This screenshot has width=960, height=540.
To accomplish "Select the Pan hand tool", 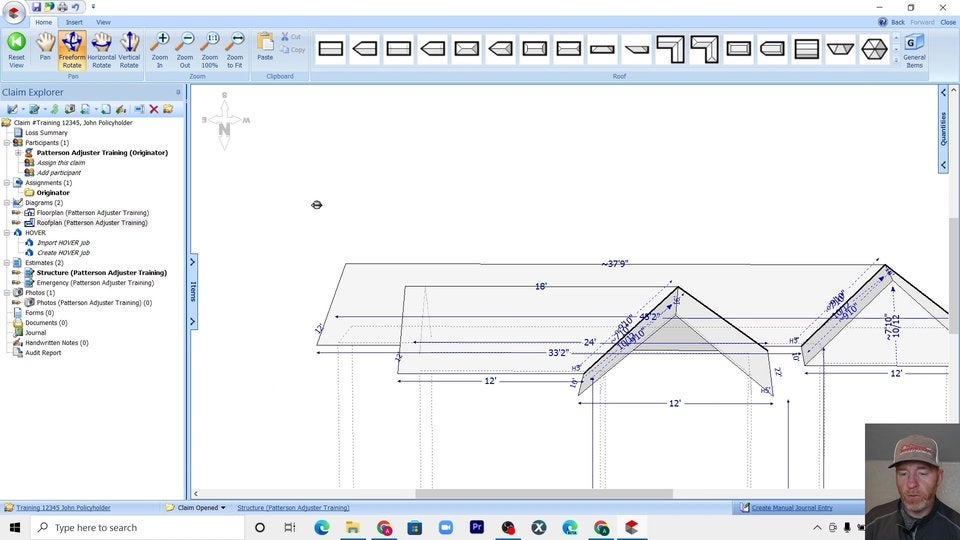I will [x=45, y=47].
